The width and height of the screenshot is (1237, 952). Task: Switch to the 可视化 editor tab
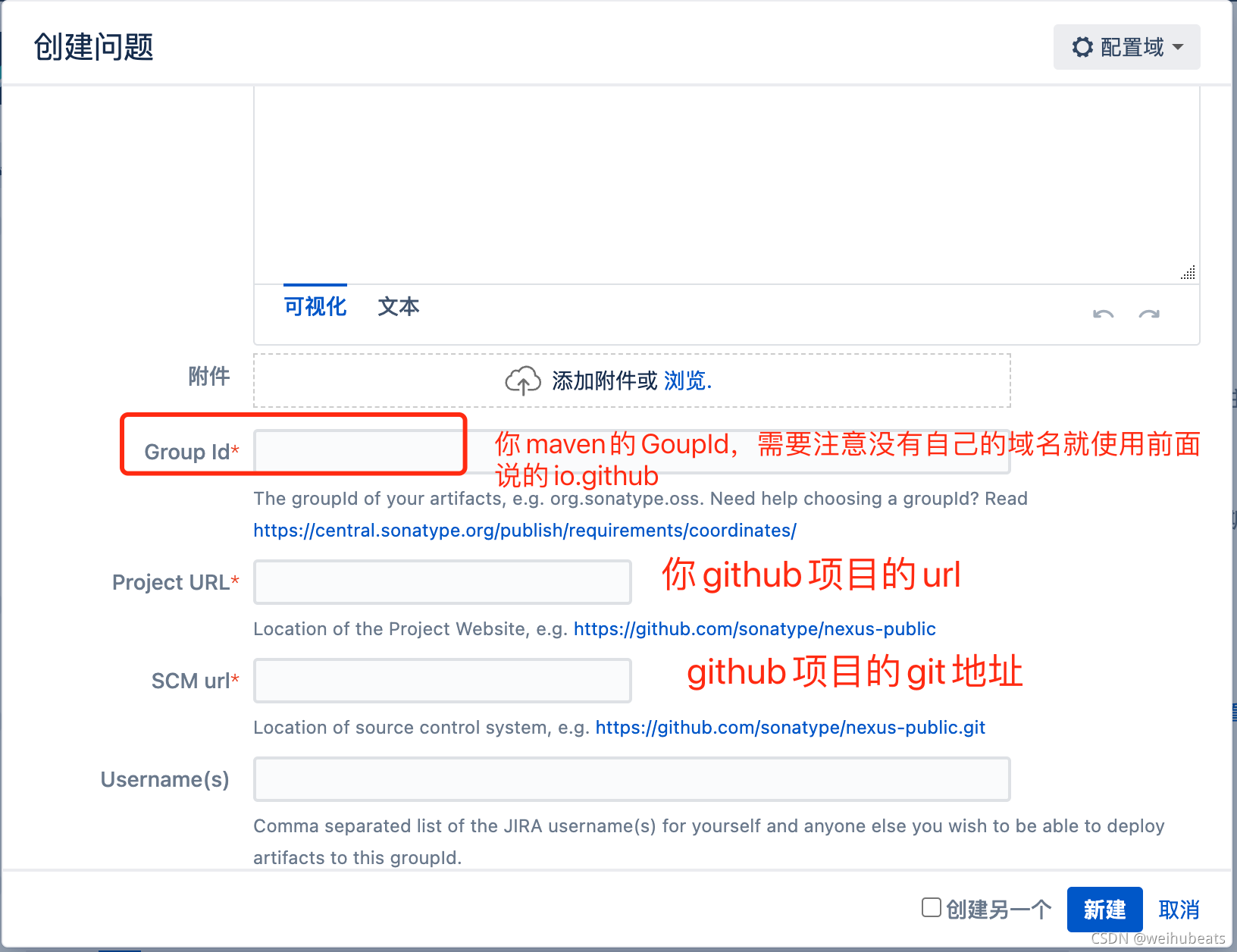pyautogui.click(x=315, y=306)
